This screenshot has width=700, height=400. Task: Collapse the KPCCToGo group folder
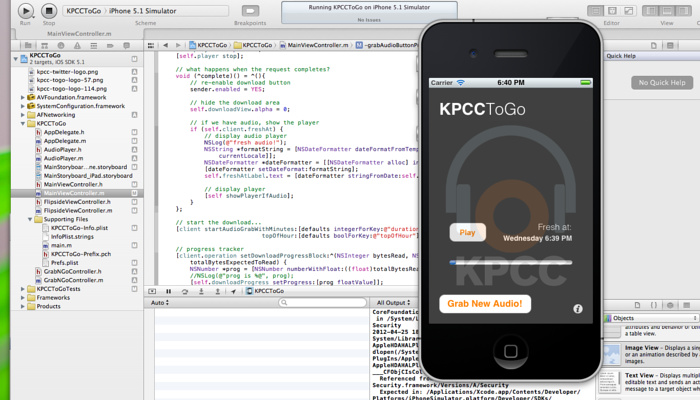pos(23,124)
